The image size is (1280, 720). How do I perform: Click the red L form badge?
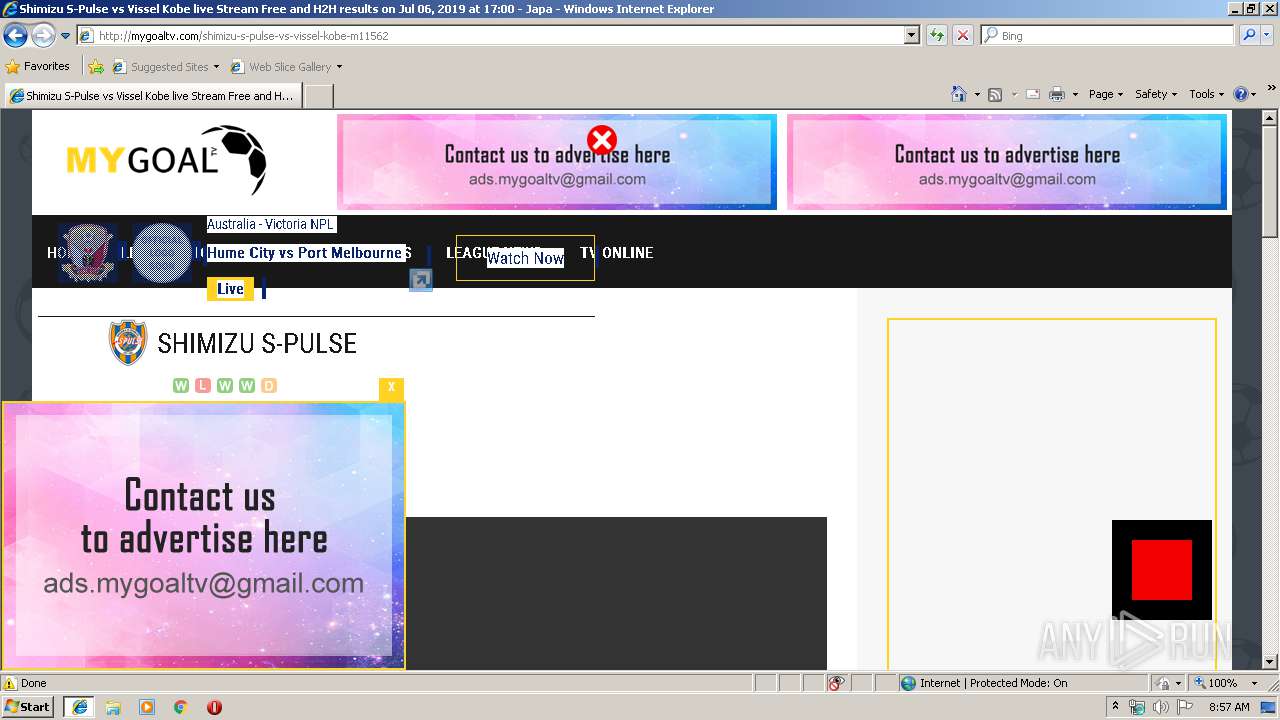[203, 386]
